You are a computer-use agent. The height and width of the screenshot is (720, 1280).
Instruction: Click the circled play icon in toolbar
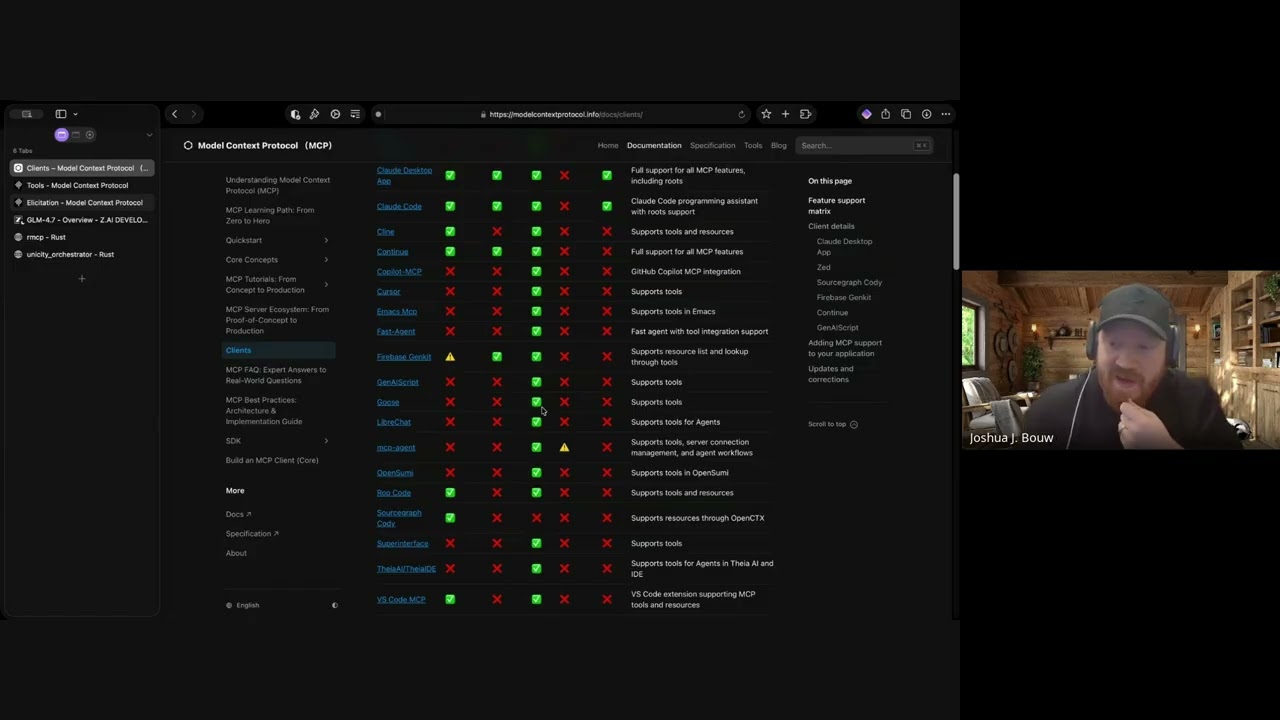pyautogui.click(x=335, y=114)
